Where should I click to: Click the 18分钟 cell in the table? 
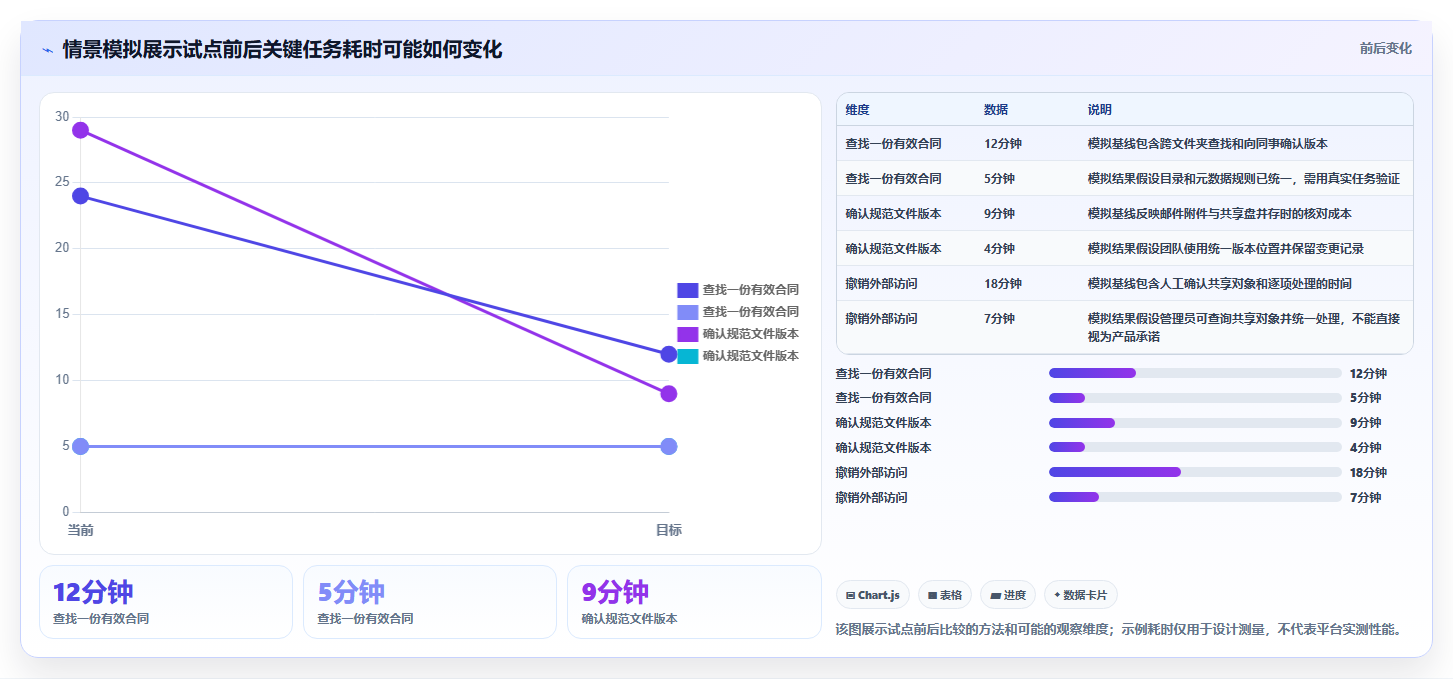pyautogui.click(x=1003, y=284)
